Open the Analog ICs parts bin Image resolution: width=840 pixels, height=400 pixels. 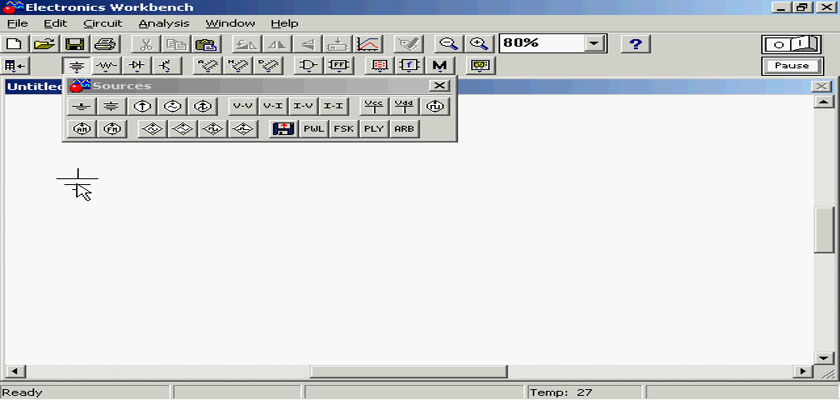(x=207, y=65)
